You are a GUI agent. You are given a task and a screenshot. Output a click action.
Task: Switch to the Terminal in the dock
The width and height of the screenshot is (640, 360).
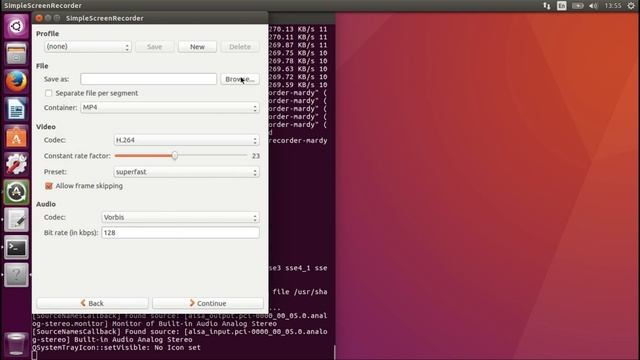(16, 247)
